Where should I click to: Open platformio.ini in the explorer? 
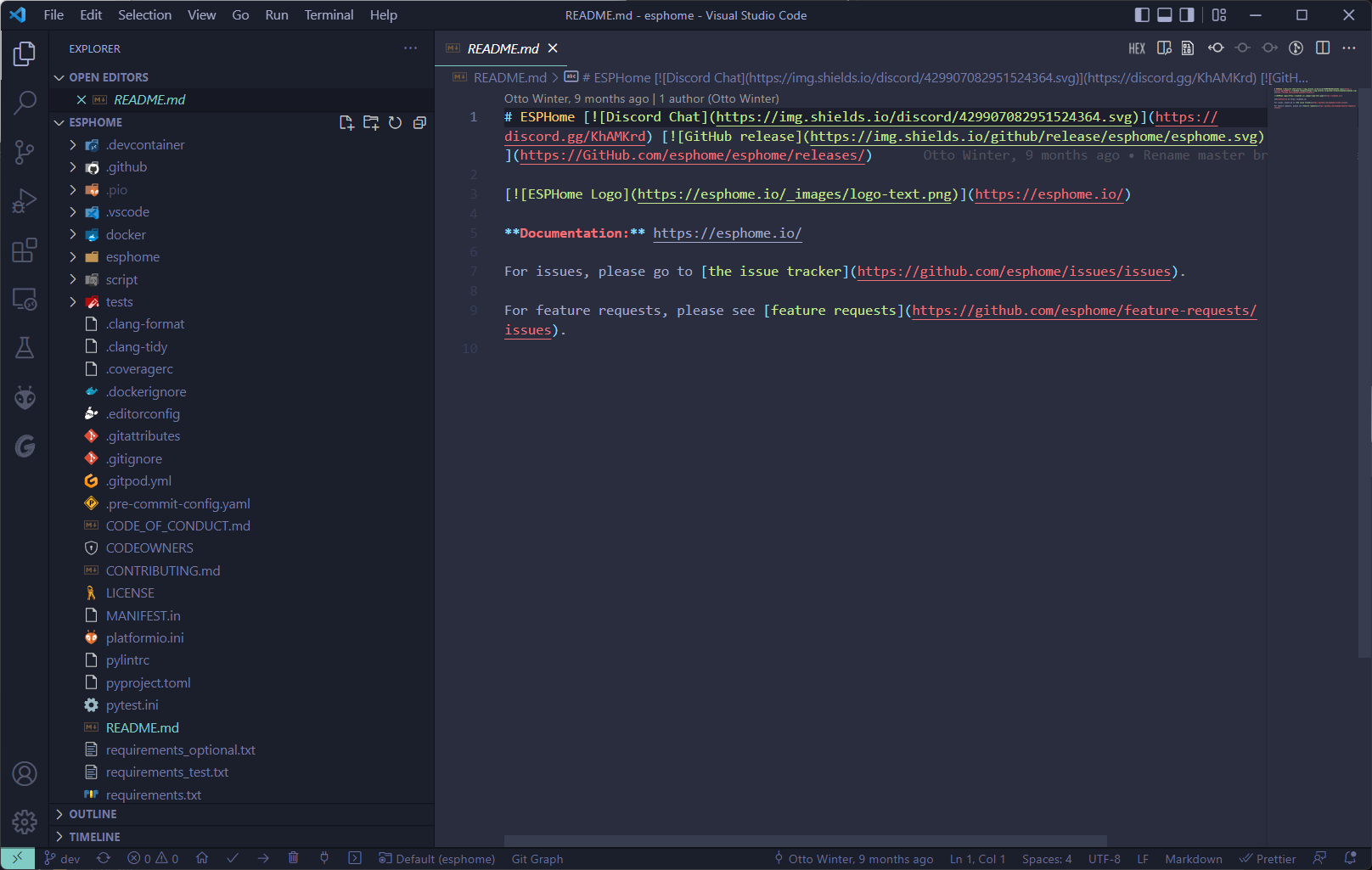242,638
